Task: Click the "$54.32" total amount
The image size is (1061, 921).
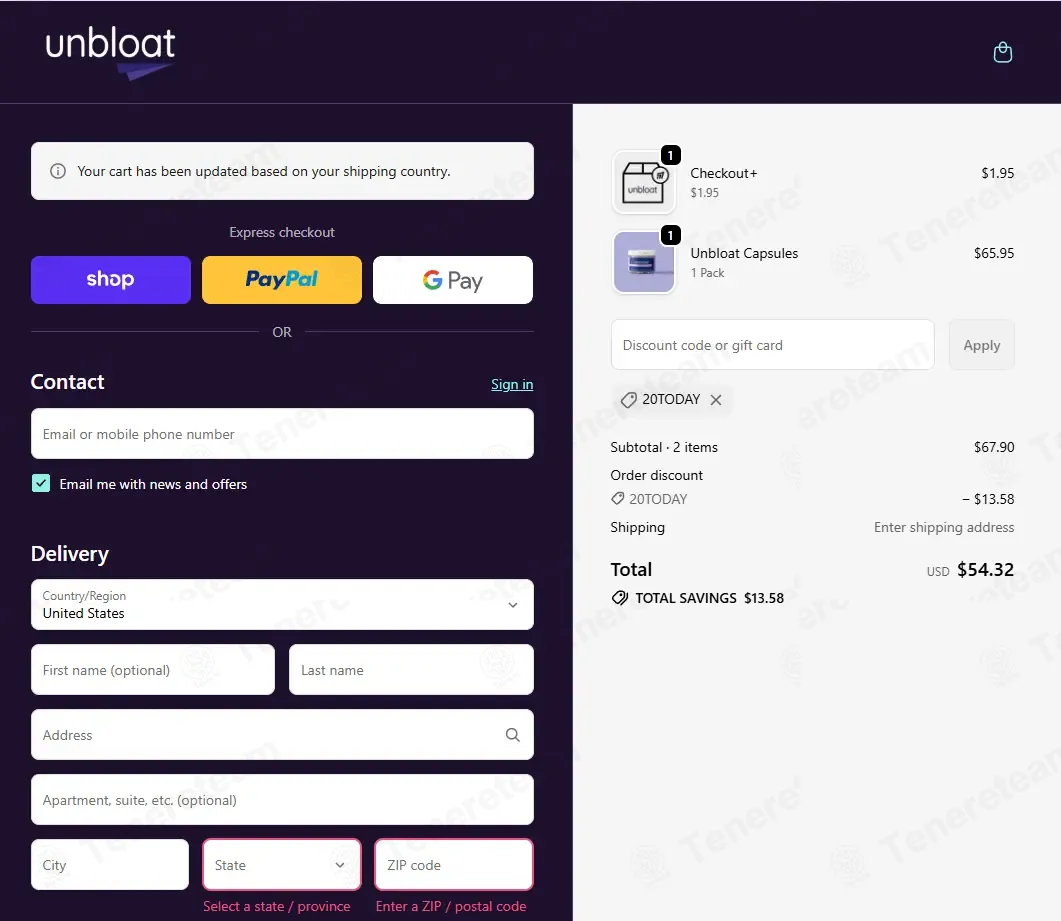Action: click(x=985, y=570)
